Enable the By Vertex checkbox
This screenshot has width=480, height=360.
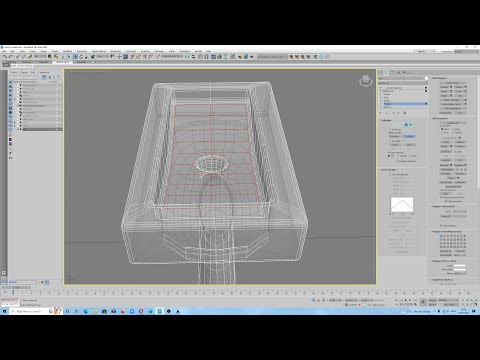pyautogui.click(x=390, y=129)
